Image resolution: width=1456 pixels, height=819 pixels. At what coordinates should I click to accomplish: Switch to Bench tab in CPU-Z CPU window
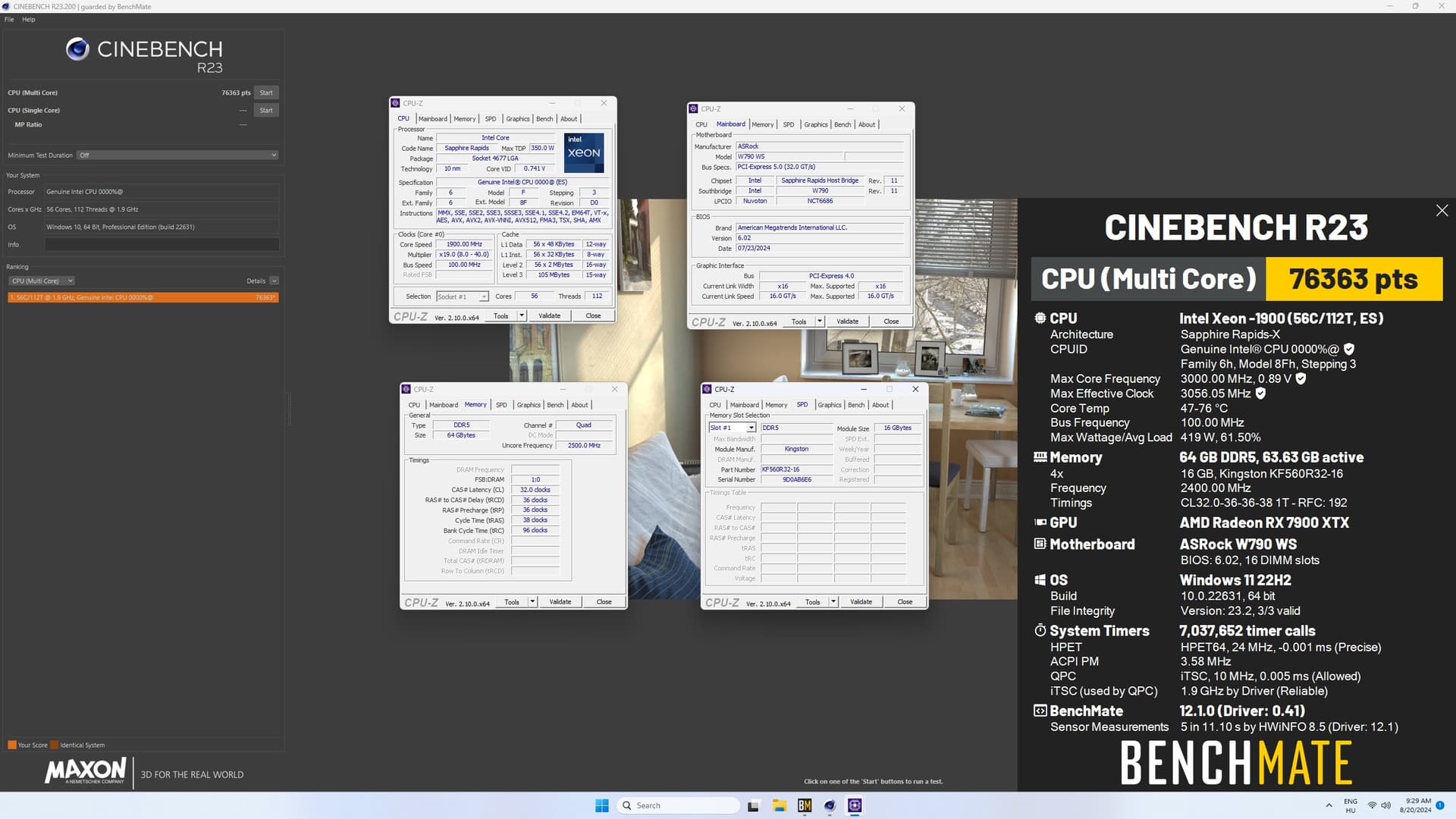[x=544, y=119]
